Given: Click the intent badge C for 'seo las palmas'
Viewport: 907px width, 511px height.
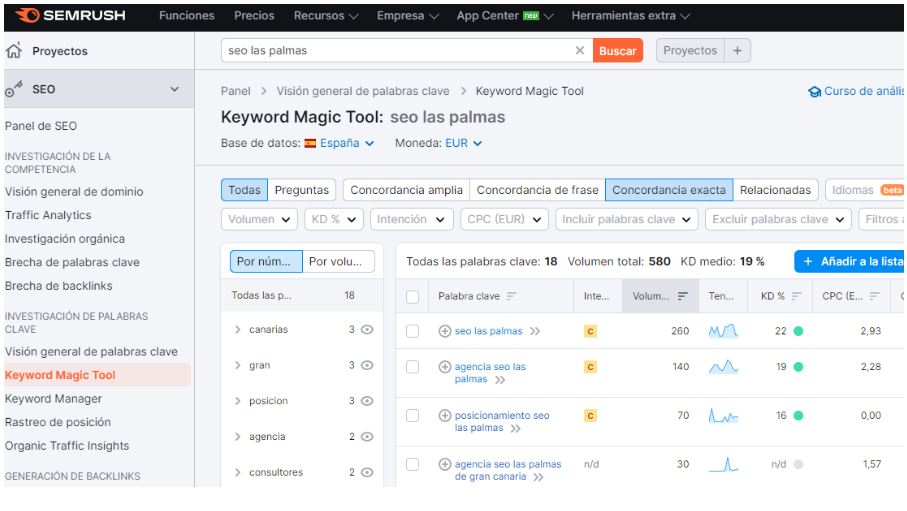Looking at the screenshot, I should [590, 331].
